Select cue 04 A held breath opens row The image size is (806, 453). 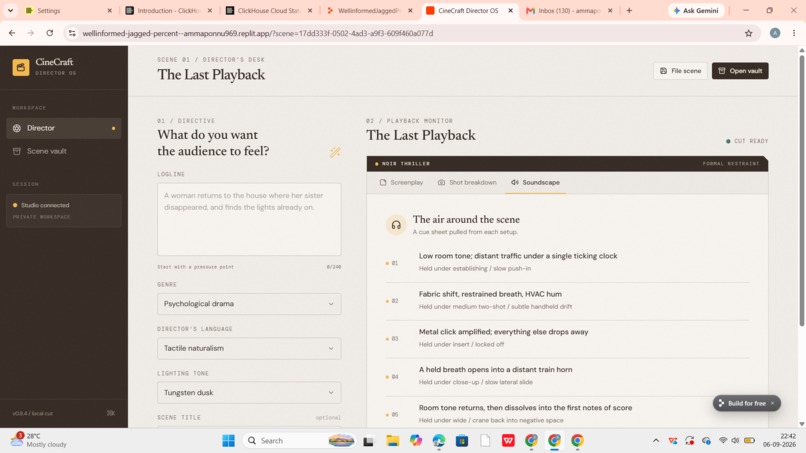pyautogui.click(x=567, y=376)
